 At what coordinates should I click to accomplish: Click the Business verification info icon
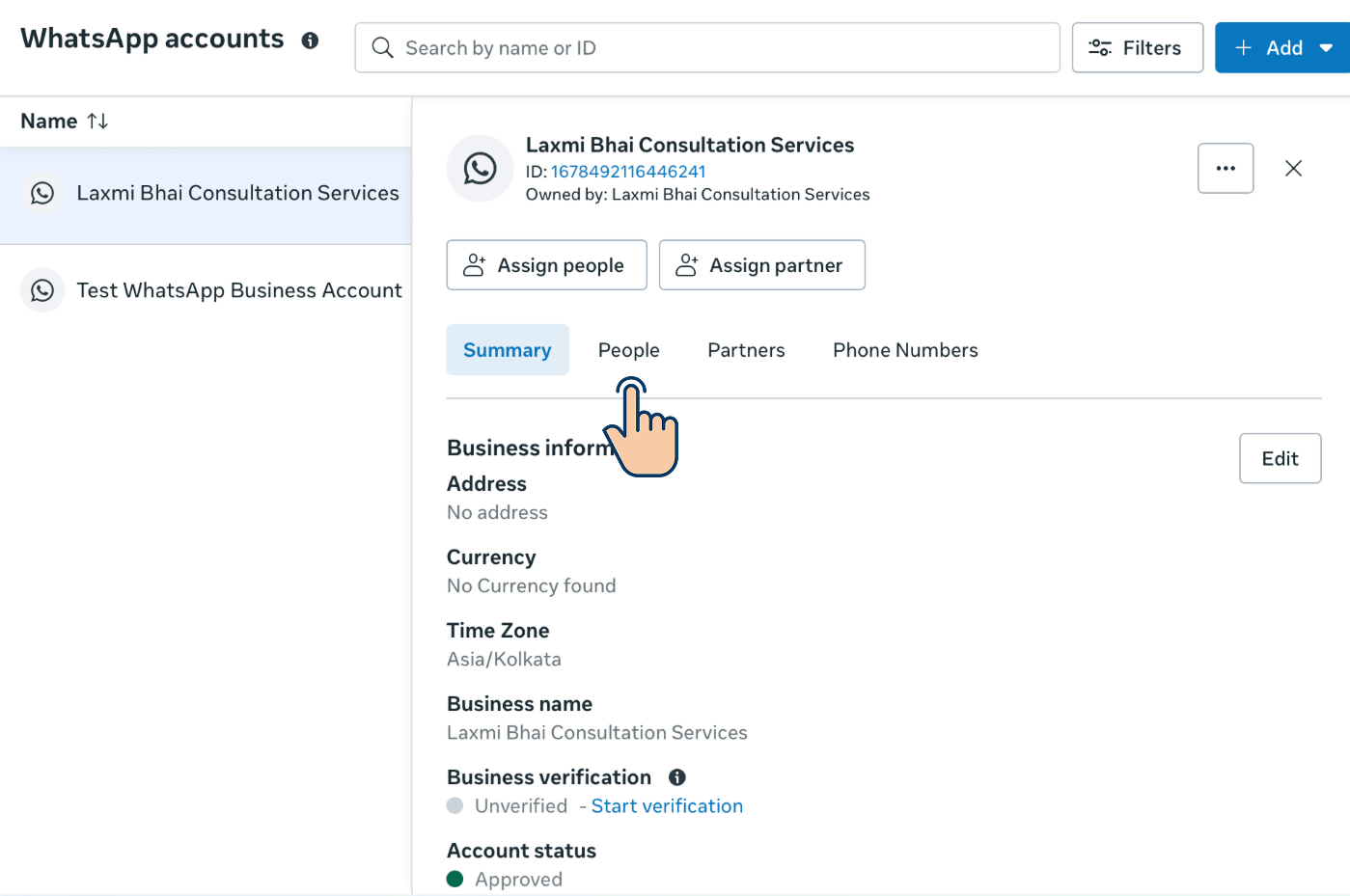coord(677,777)
